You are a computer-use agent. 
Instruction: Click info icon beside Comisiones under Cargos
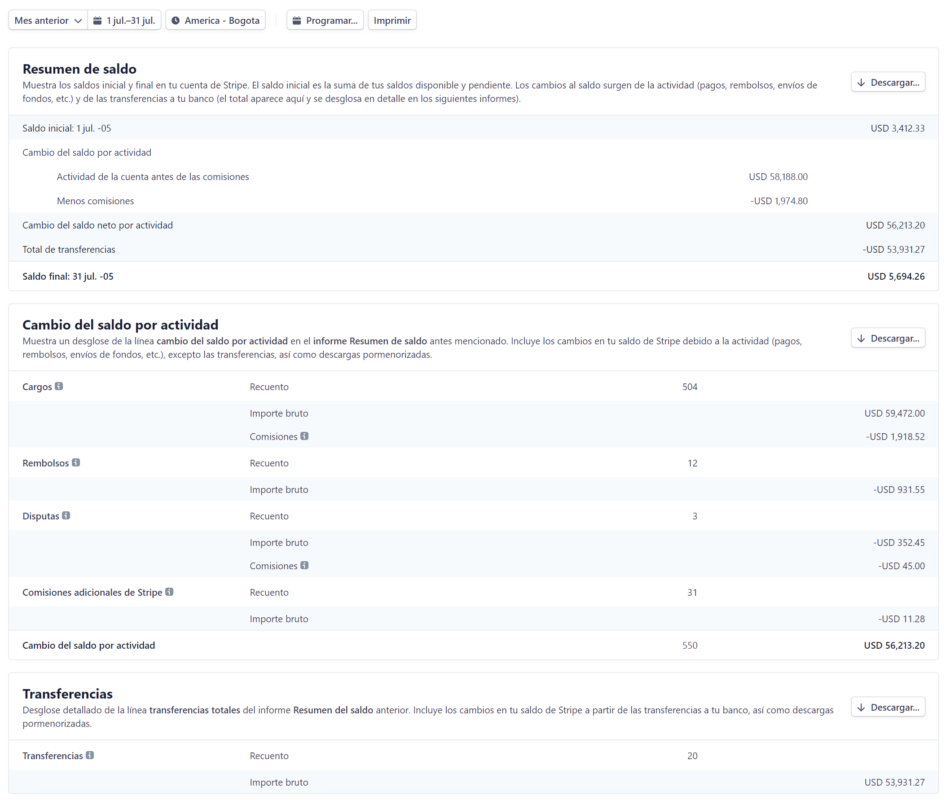pos(304,436)
